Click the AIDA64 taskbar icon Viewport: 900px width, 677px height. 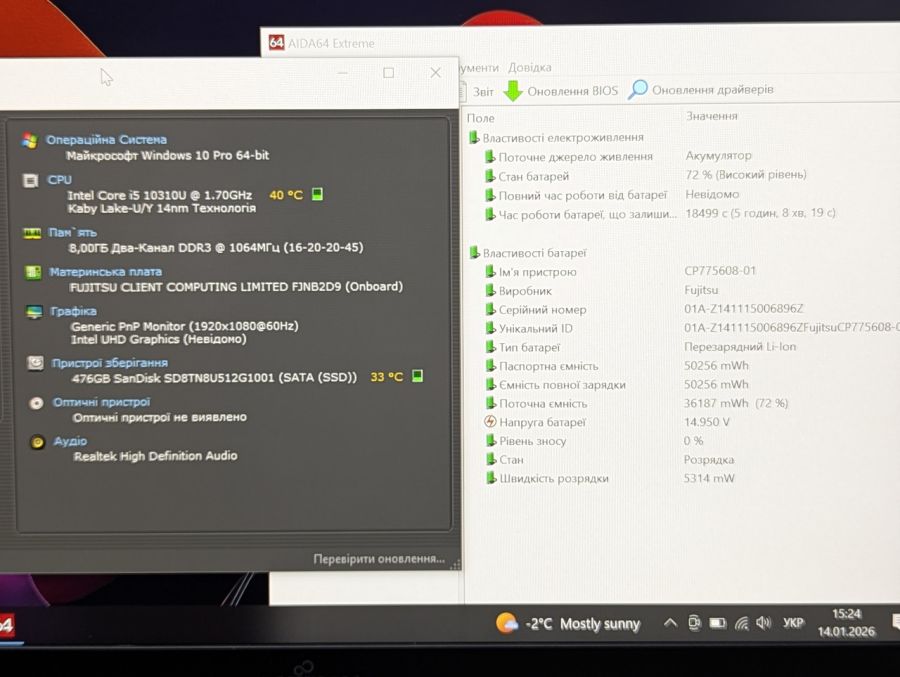click(x=6, y=624)
